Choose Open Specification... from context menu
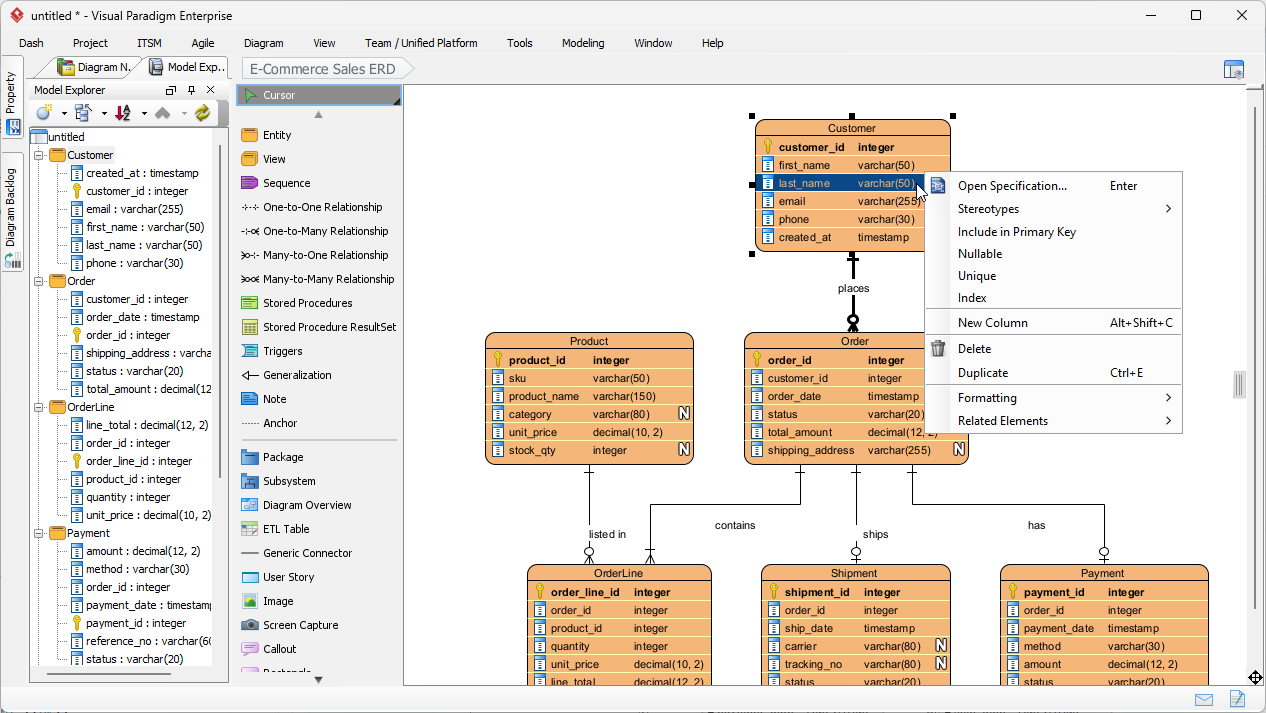1266x713 pixels. tap(1053, 186)
